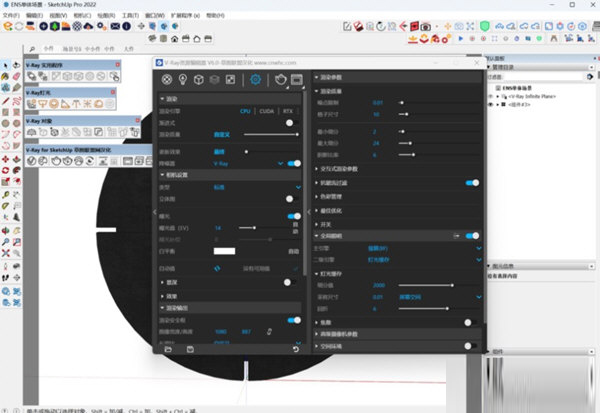Turn off the V-Ray denoiser switch
The height and width of the screenshot is (413, 600).
(294, 163)
